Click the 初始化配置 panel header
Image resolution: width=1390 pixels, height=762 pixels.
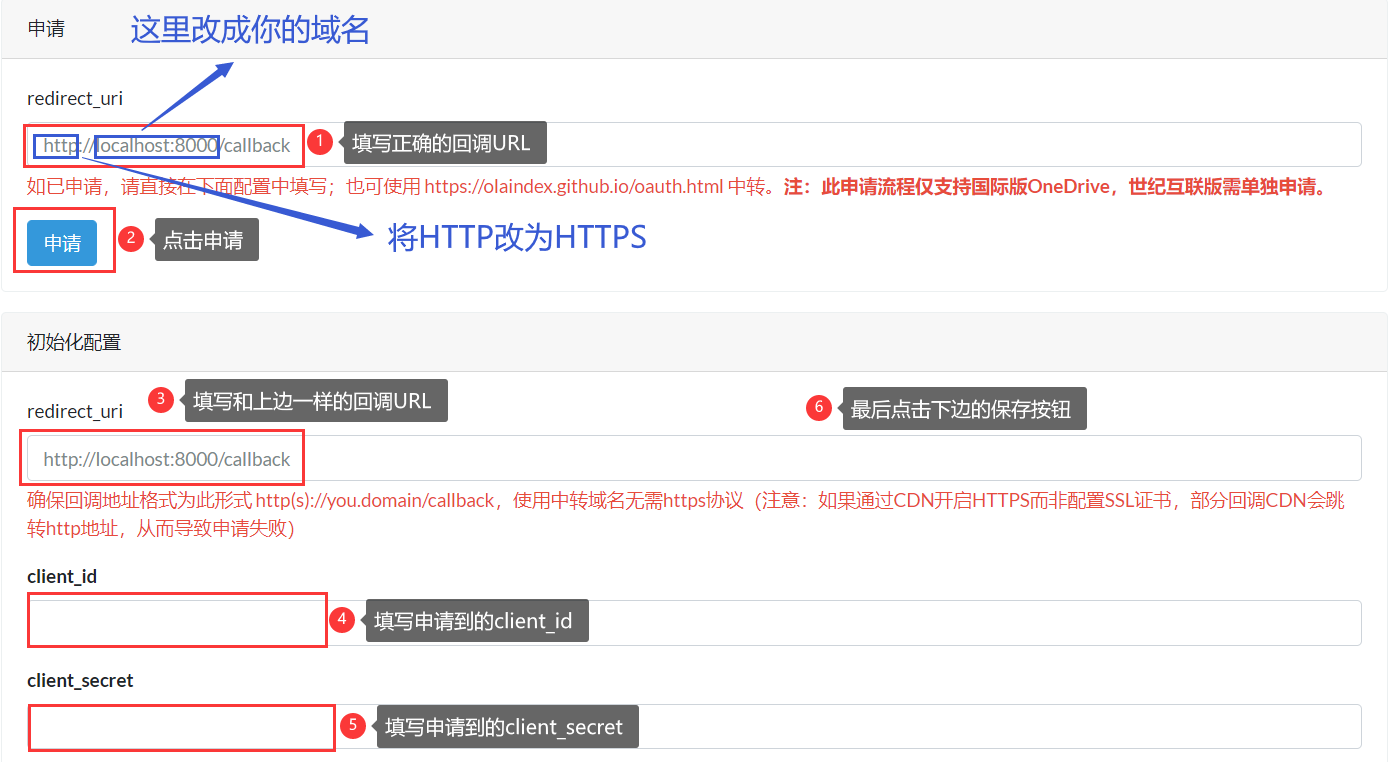(74, 342)
